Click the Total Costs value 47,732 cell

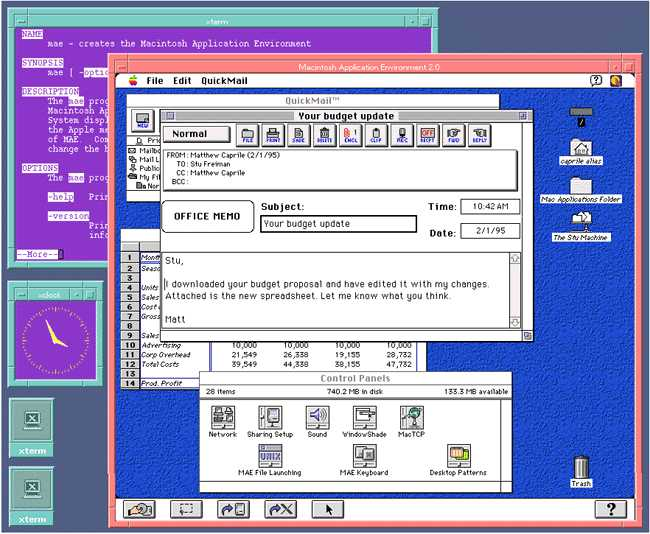(399, 364)
